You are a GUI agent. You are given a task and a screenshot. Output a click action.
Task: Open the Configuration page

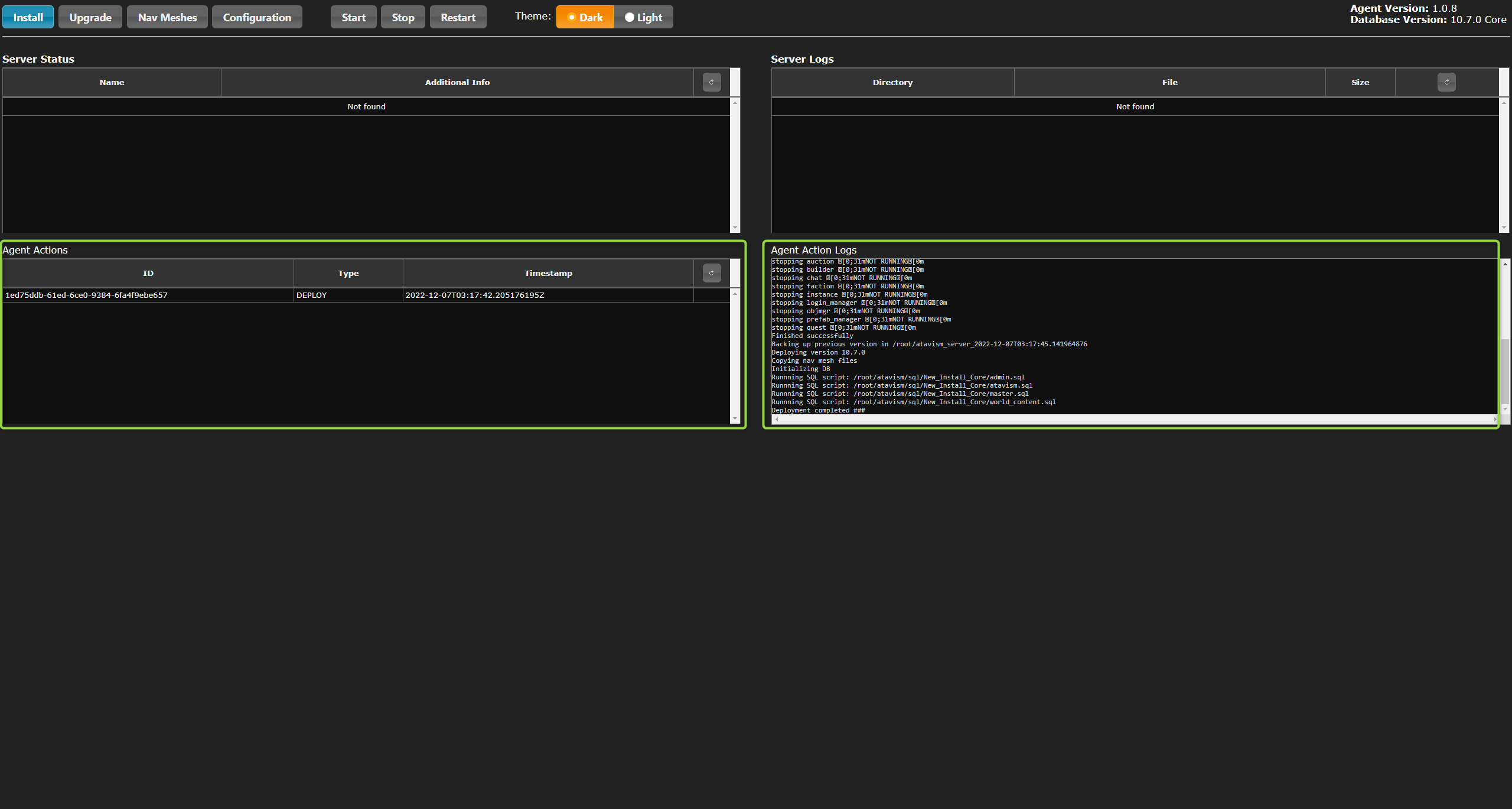coord(257,17)
